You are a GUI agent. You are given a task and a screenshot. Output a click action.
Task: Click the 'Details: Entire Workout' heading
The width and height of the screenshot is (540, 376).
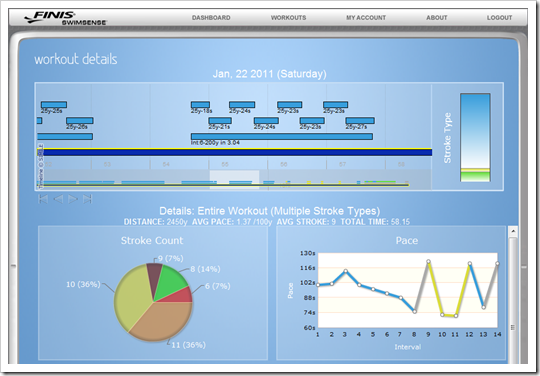[269, 211]
